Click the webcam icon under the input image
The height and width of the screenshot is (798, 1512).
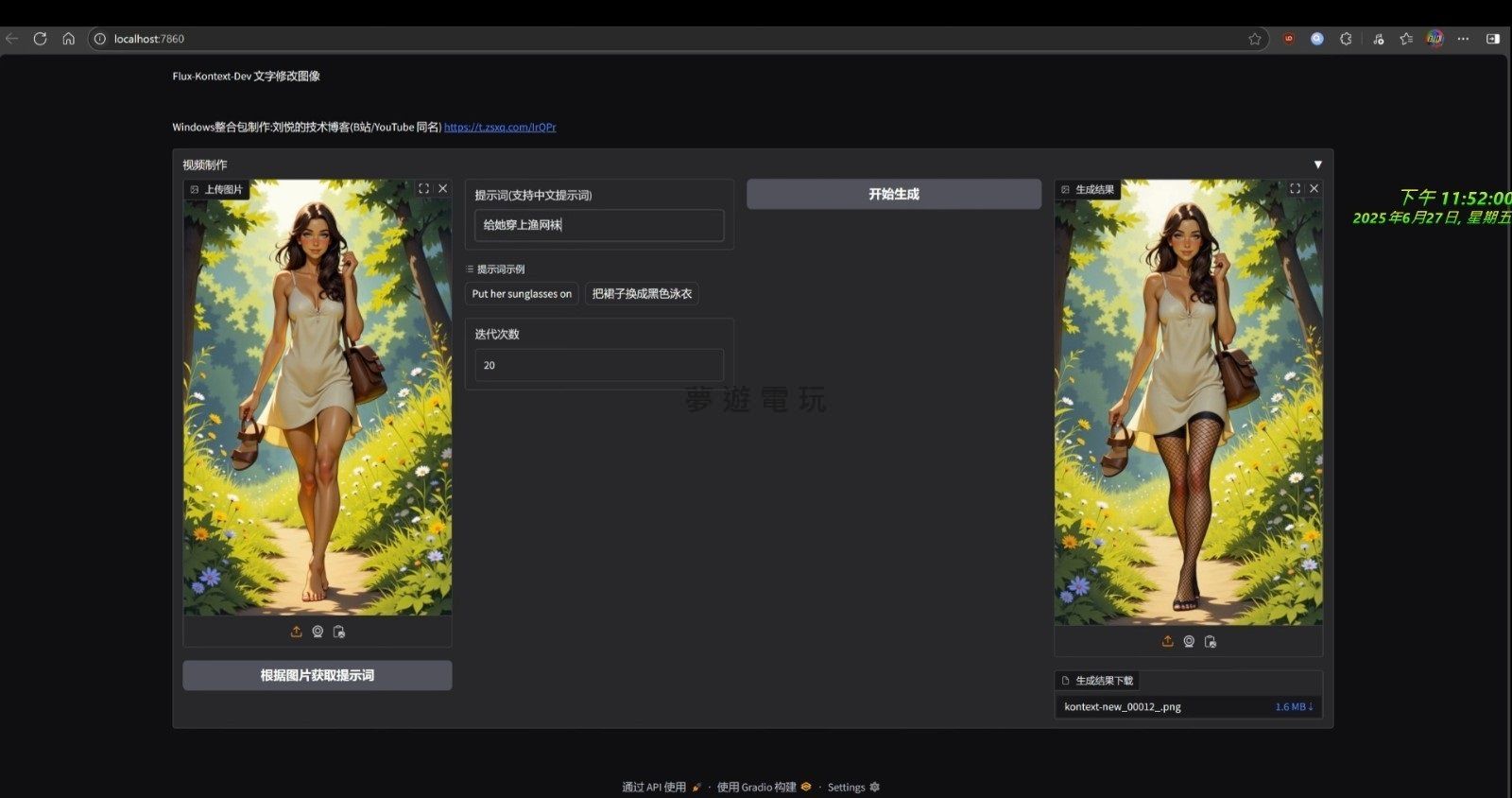coord(318,632)
